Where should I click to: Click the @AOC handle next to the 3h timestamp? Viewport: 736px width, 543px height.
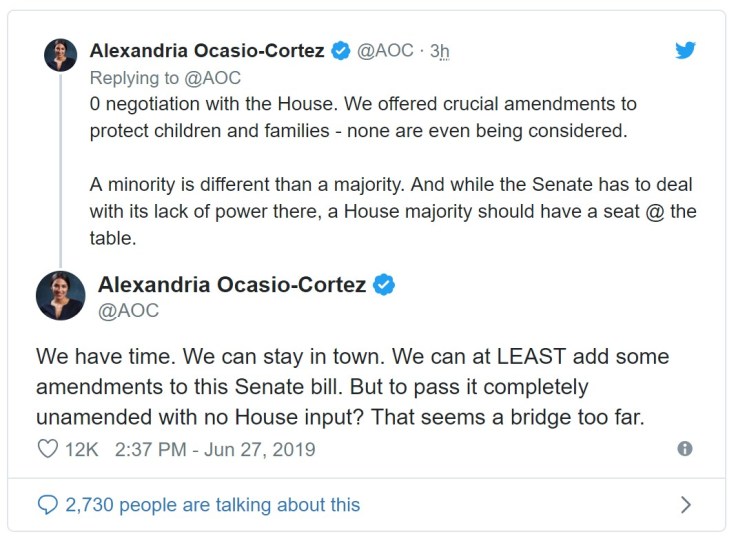coord(385,51)
